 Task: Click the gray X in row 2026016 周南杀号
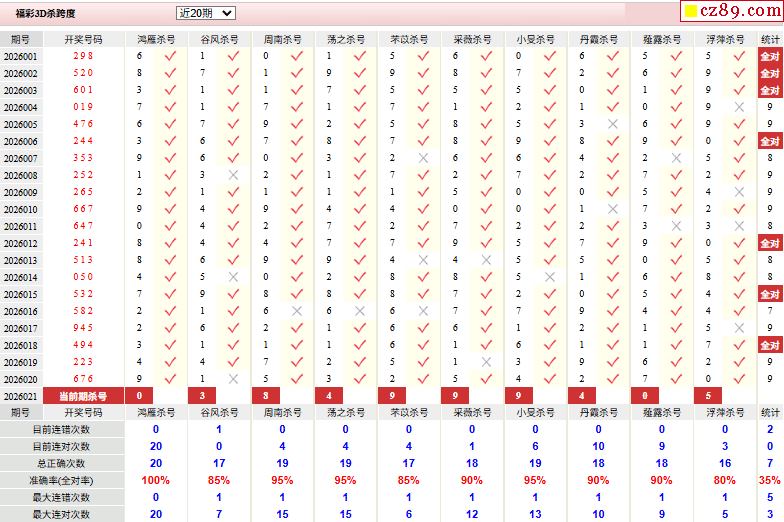pyautogui.click(x=296, y=311)
